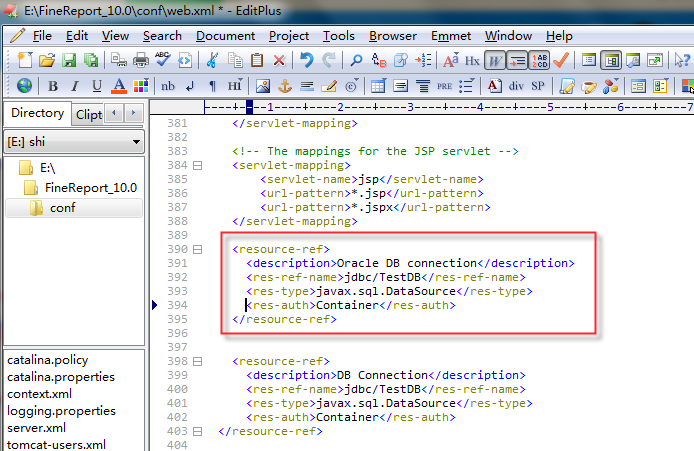Select context.xml in file list
Screen dimensions: 694x451
(39, 394)
